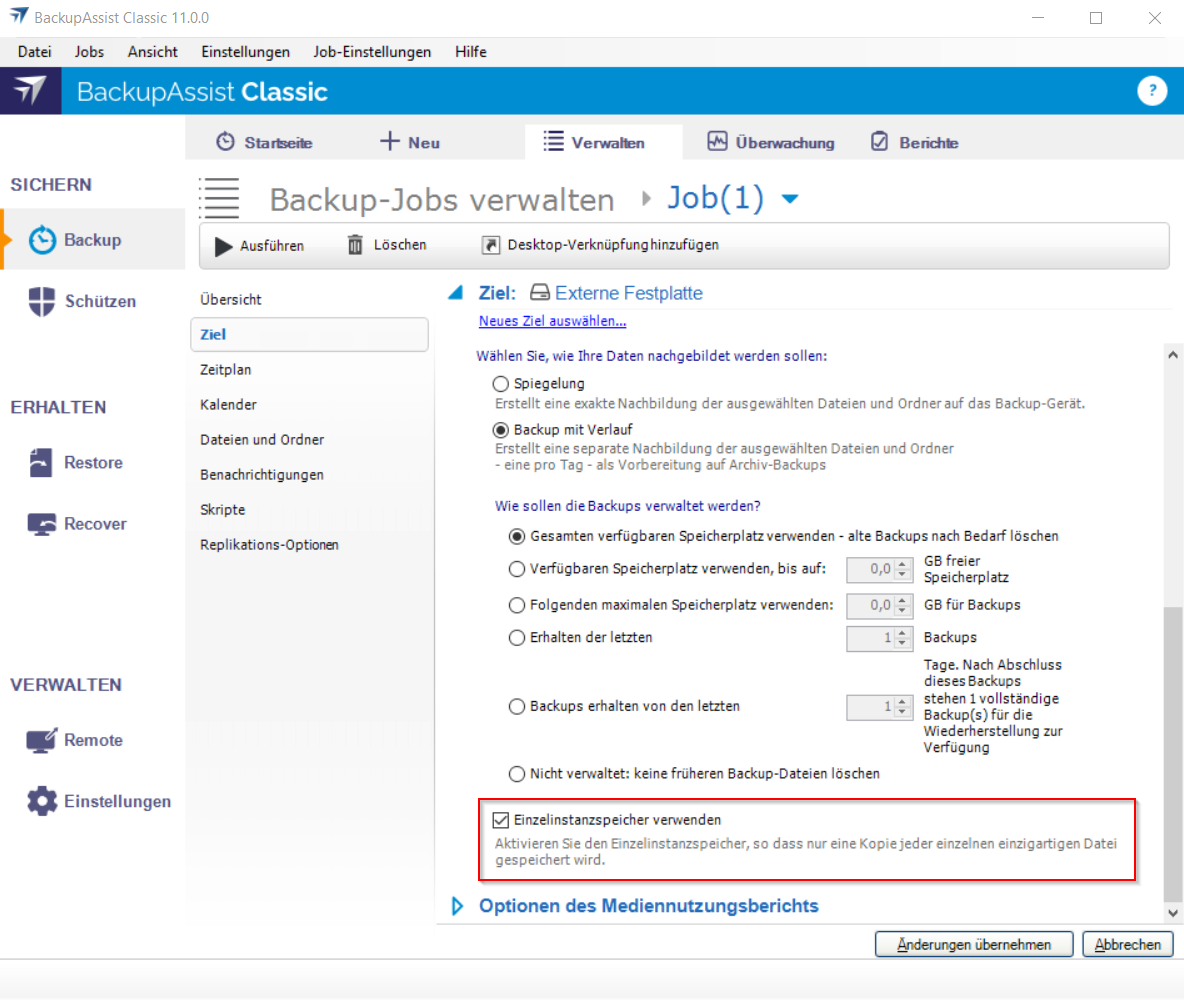Open the Job(1) dropdown arrow

coord(789,200)
